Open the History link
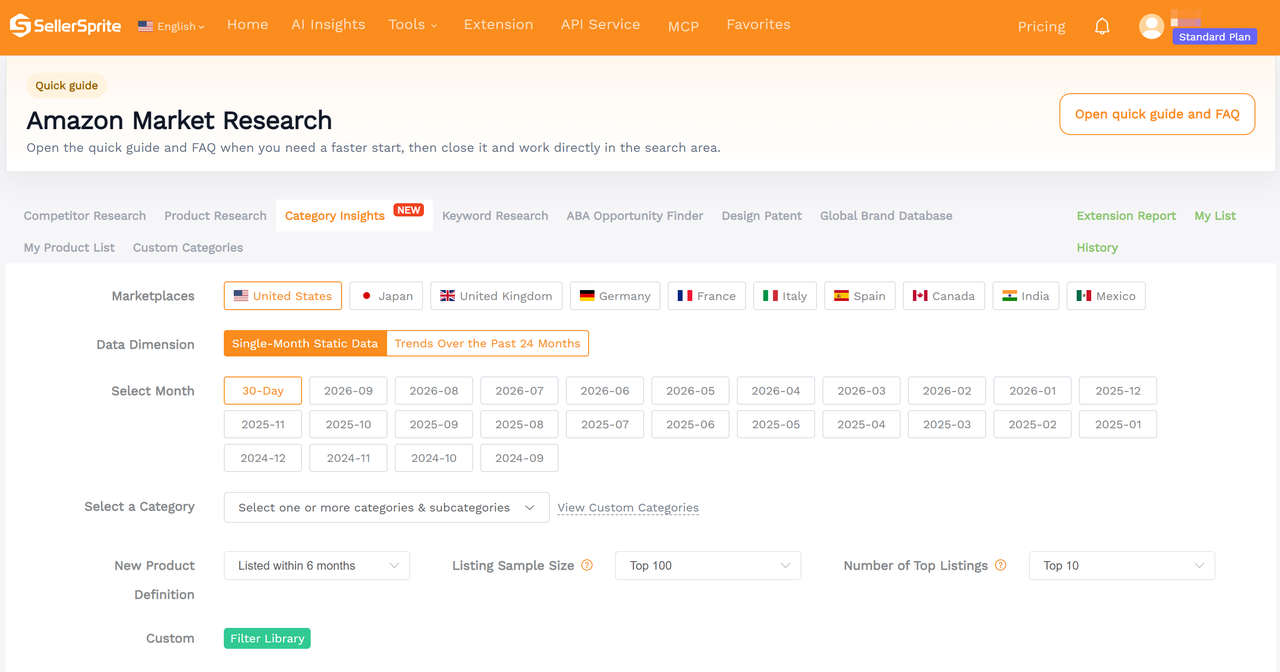Image resolution: width=1280 pixels, height=672 pixels. (x=1097, y=248)
